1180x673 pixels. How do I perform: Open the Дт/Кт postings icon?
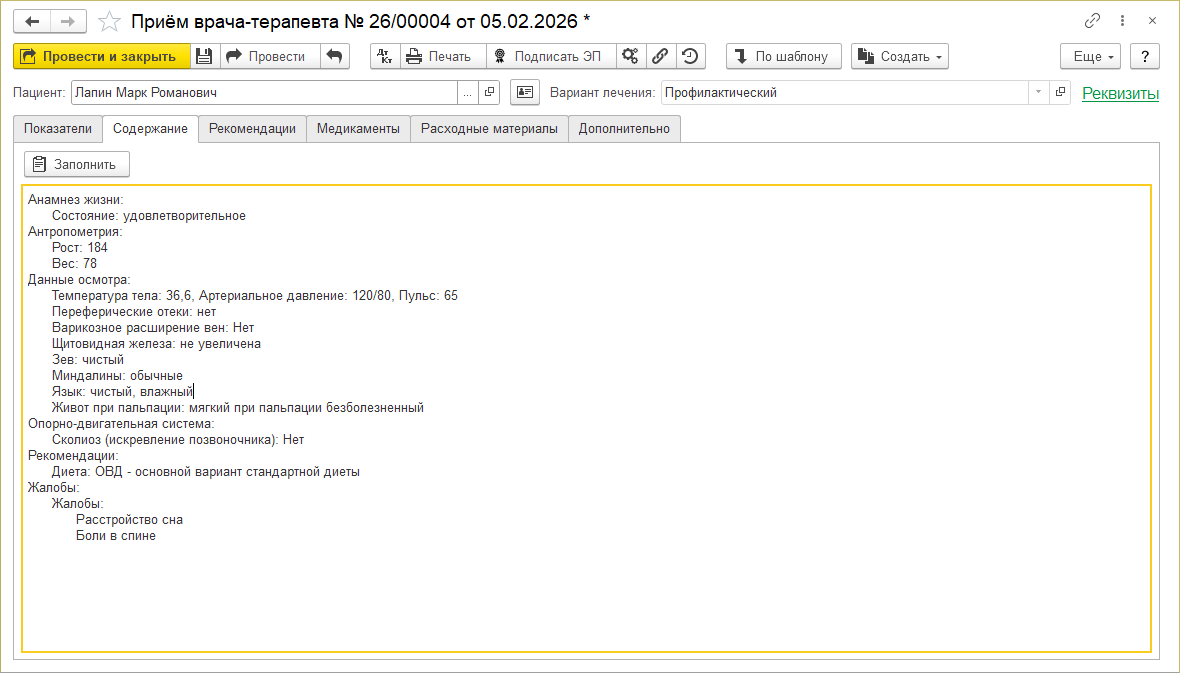pos(385,56)
